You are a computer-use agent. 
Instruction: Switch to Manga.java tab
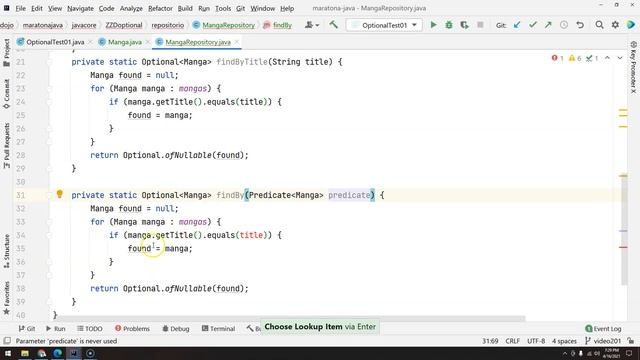click(124, 42)
